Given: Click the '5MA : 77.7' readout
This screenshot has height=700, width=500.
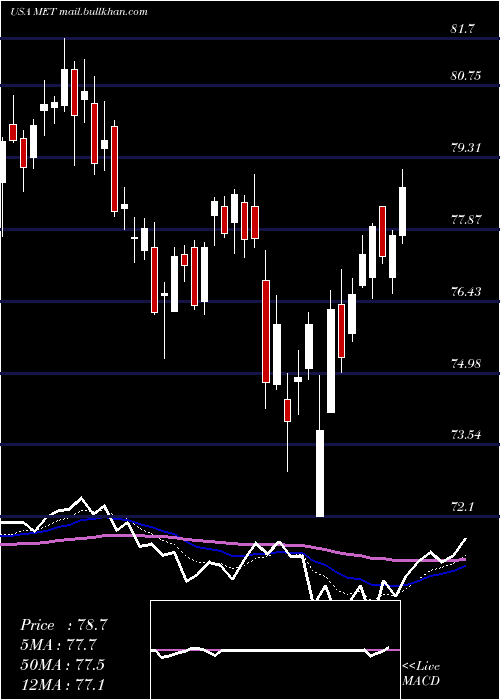Looking at the screenshot, I should click(59, 645).
